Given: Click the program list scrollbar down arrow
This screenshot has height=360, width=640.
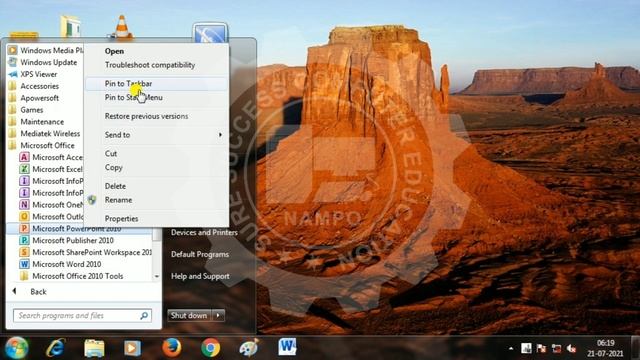Looking at the screenshot, I should click(x=157, y=276).
